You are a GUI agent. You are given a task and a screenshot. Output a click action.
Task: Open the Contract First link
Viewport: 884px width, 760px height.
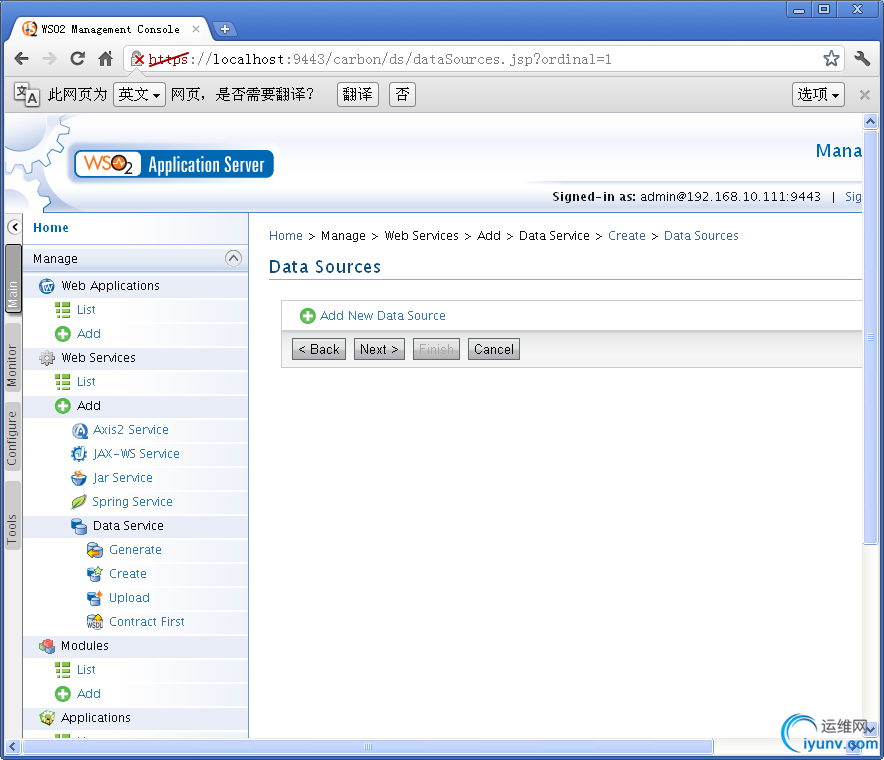pyautogui.click(x=147, y=622)
